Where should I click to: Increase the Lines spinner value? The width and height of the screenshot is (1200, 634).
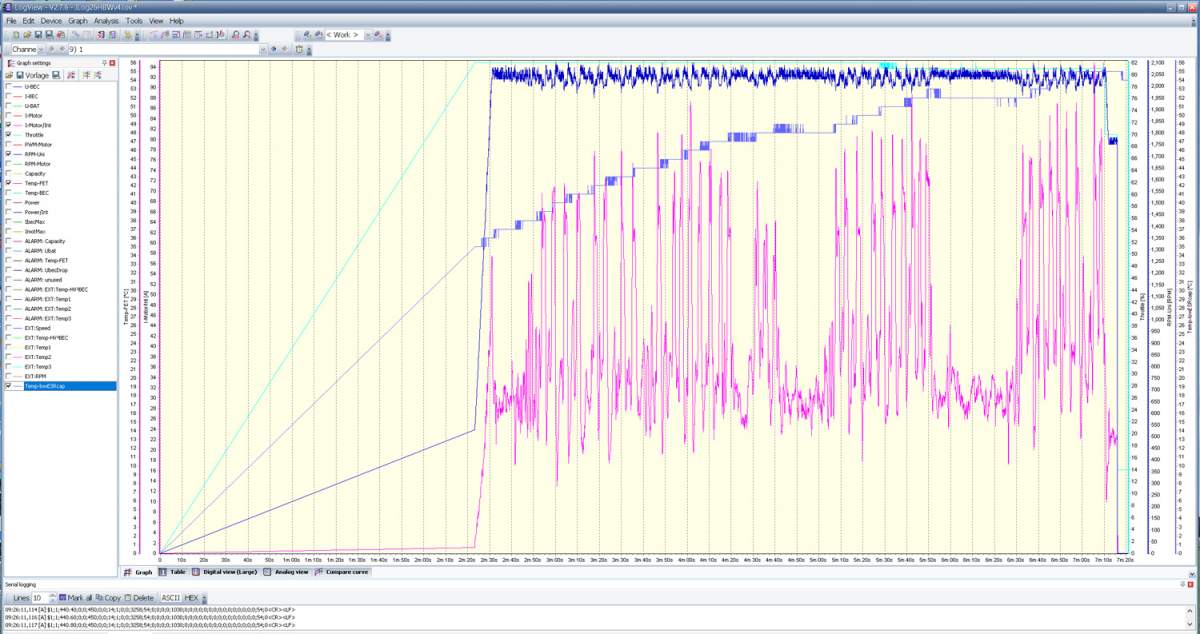point(53,594)
